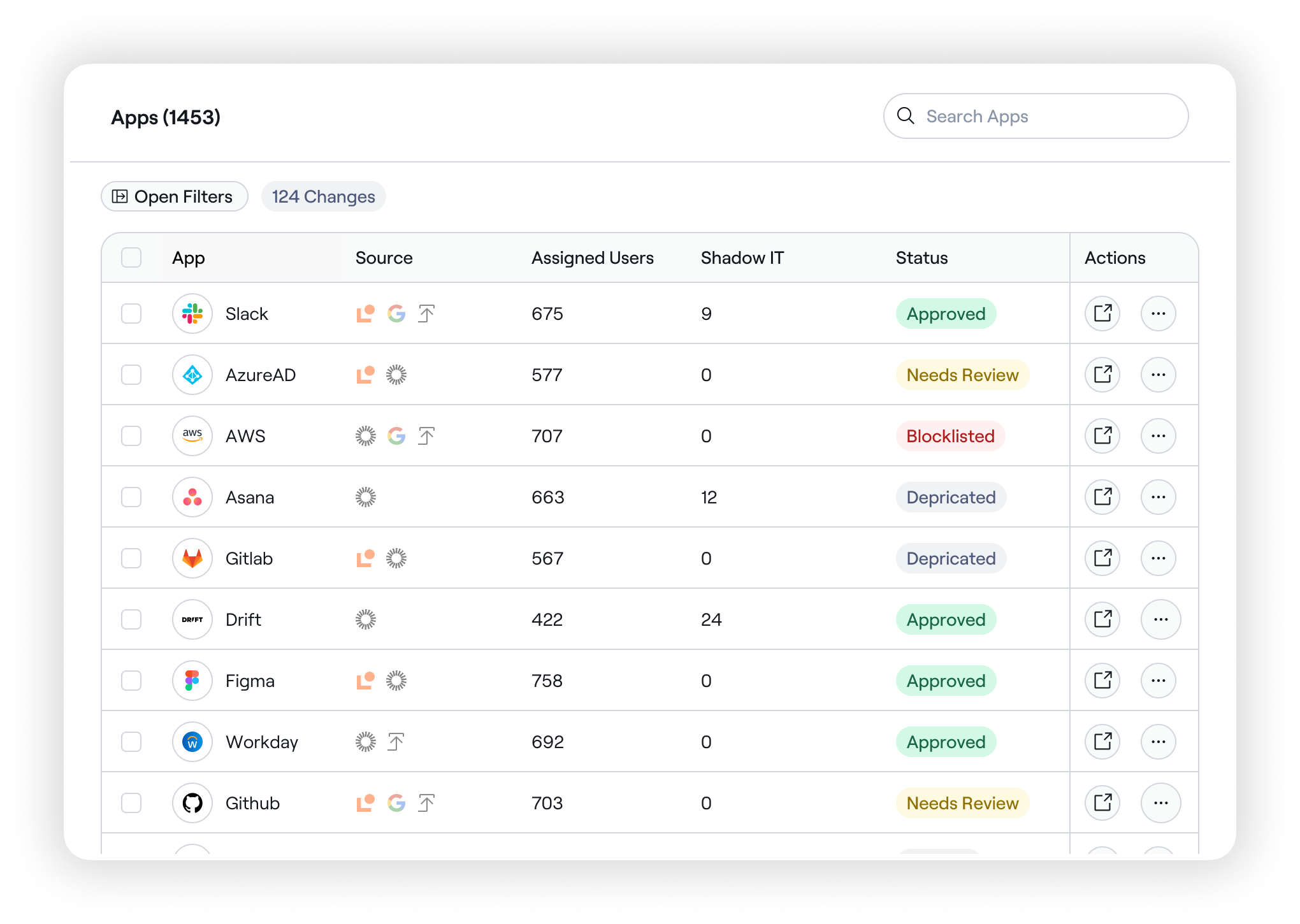Viewport: 1300px width, 924px height.
Task: Click the Asana spinner source icon
Action: (366, 497)
